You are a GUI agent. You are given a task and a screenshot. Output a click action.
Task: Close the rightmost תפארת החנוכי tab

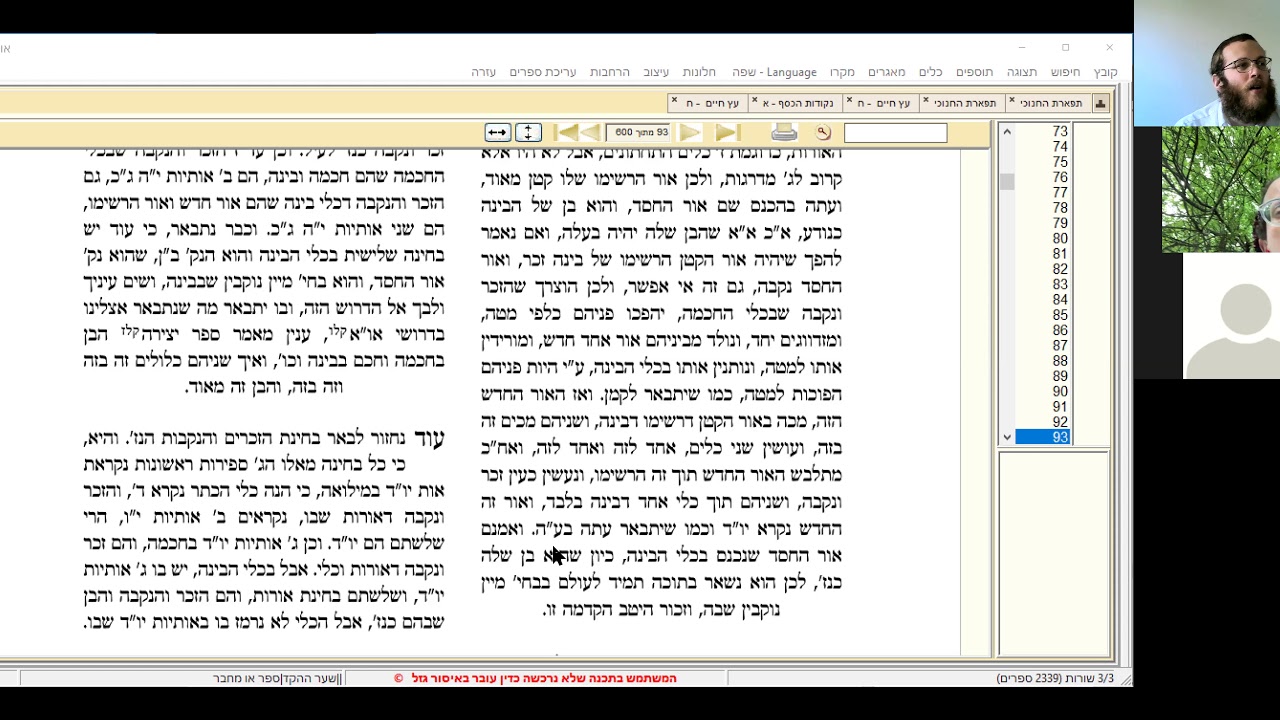1011,101
